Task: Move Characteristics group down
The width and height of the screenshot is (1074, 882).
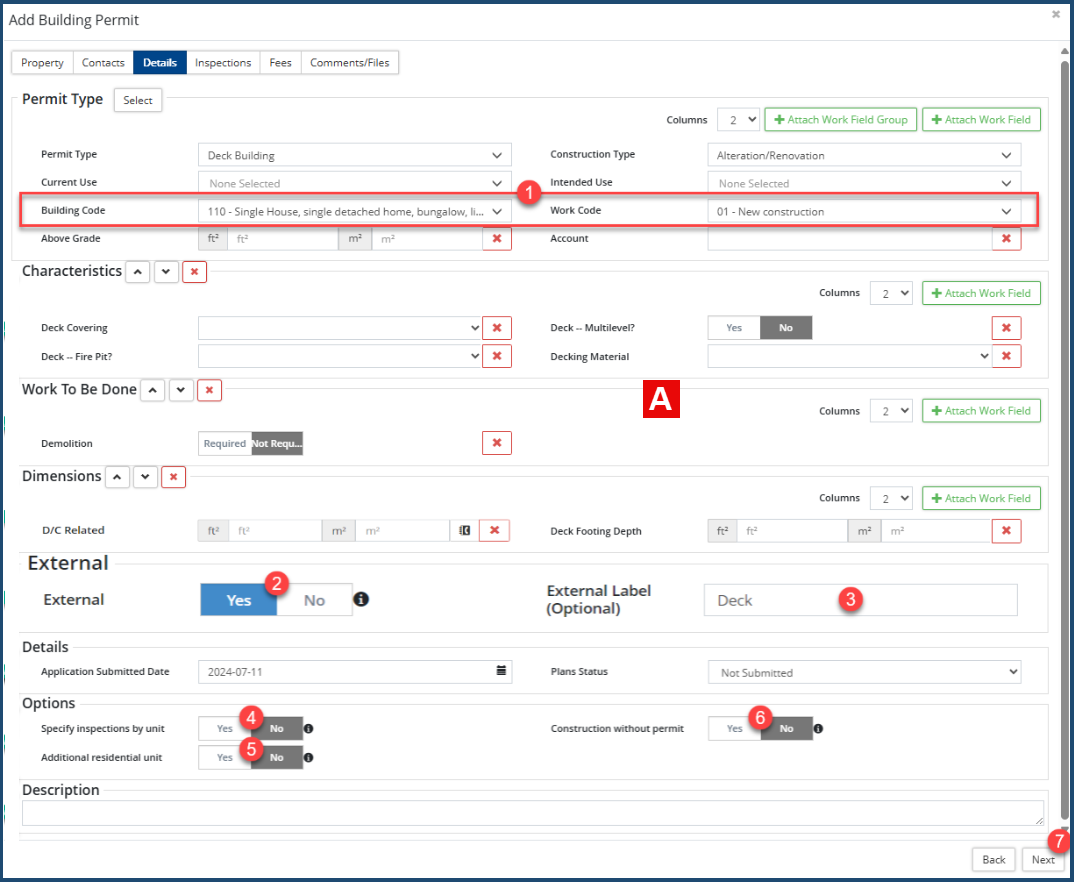Action: [166, 272]
